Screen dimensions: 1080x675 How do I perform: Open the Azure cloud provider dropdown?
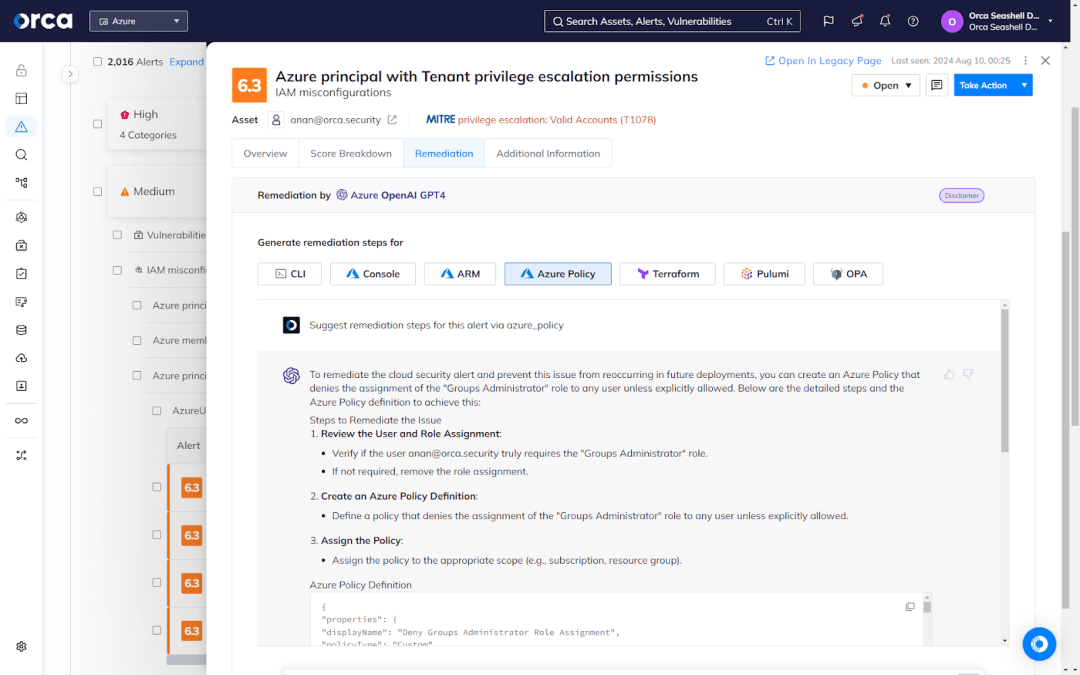pyautogui.click(x=138, y=21)
